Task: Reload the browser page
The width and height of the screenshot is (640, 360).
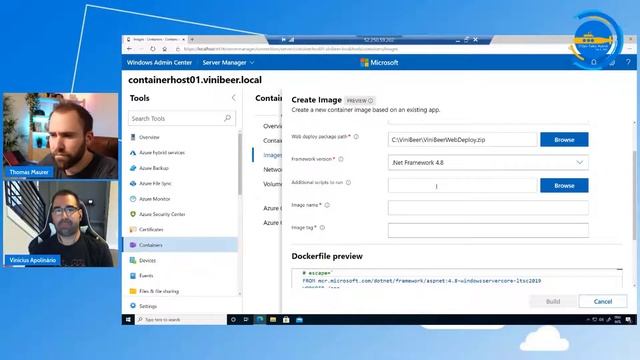Action: click(x=153, y=49)
